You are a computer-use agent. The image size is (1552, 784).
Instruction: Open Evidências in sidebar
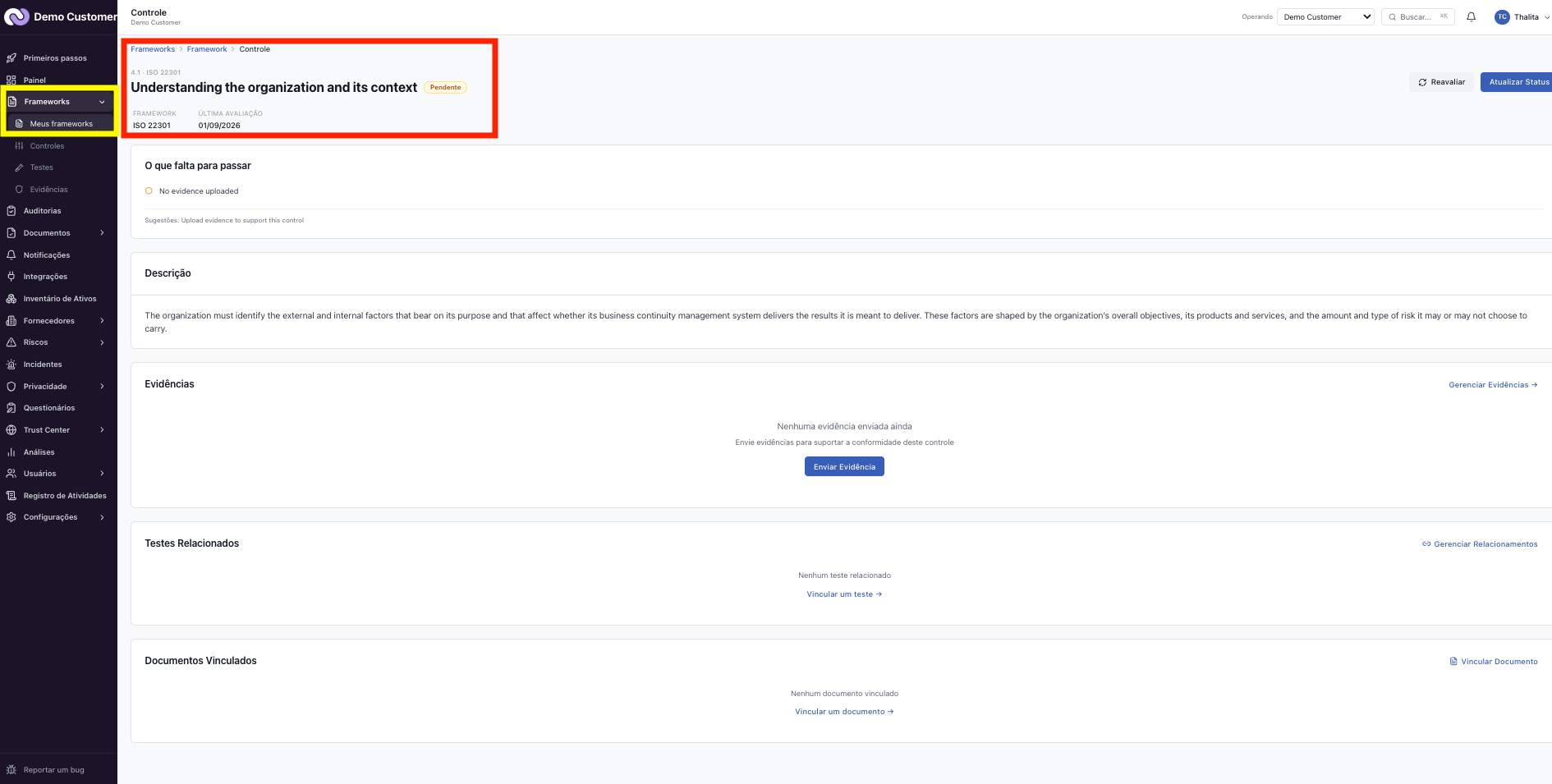click(x=48, y=190)
